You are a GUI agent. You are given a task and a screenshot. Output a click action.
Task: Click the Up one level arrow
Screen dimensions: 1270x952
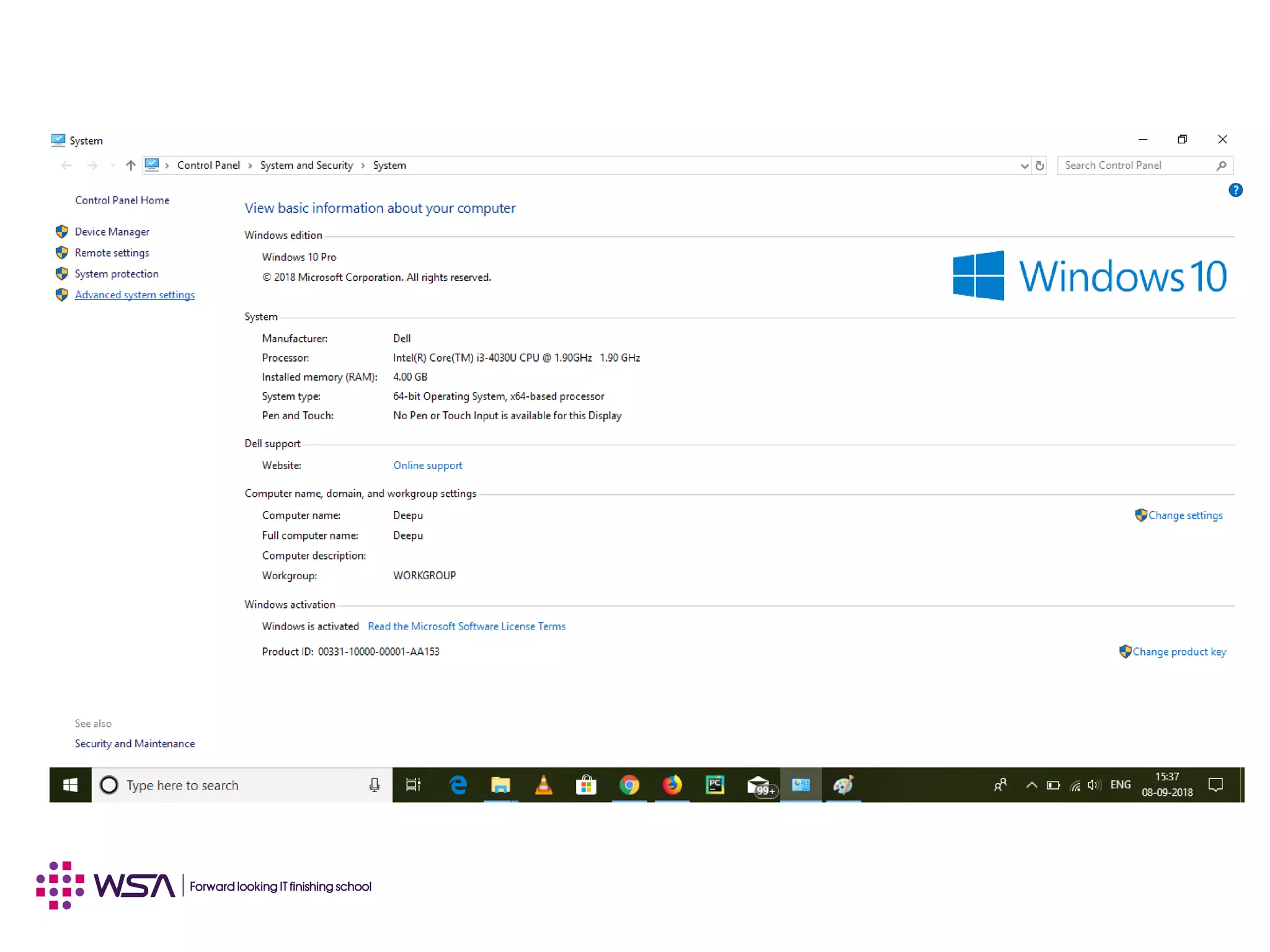tap(130, 166)
